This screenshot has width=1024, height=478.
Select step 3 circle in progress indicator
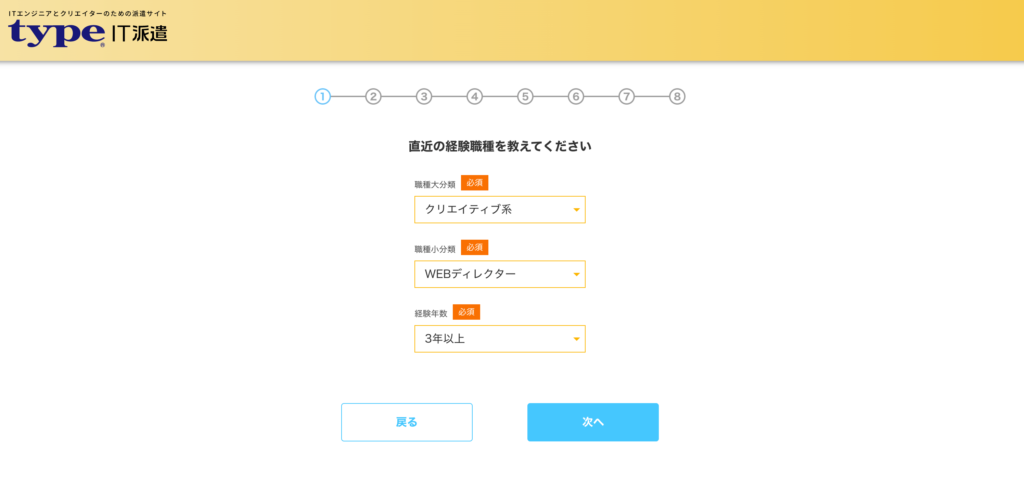point(424,97)
